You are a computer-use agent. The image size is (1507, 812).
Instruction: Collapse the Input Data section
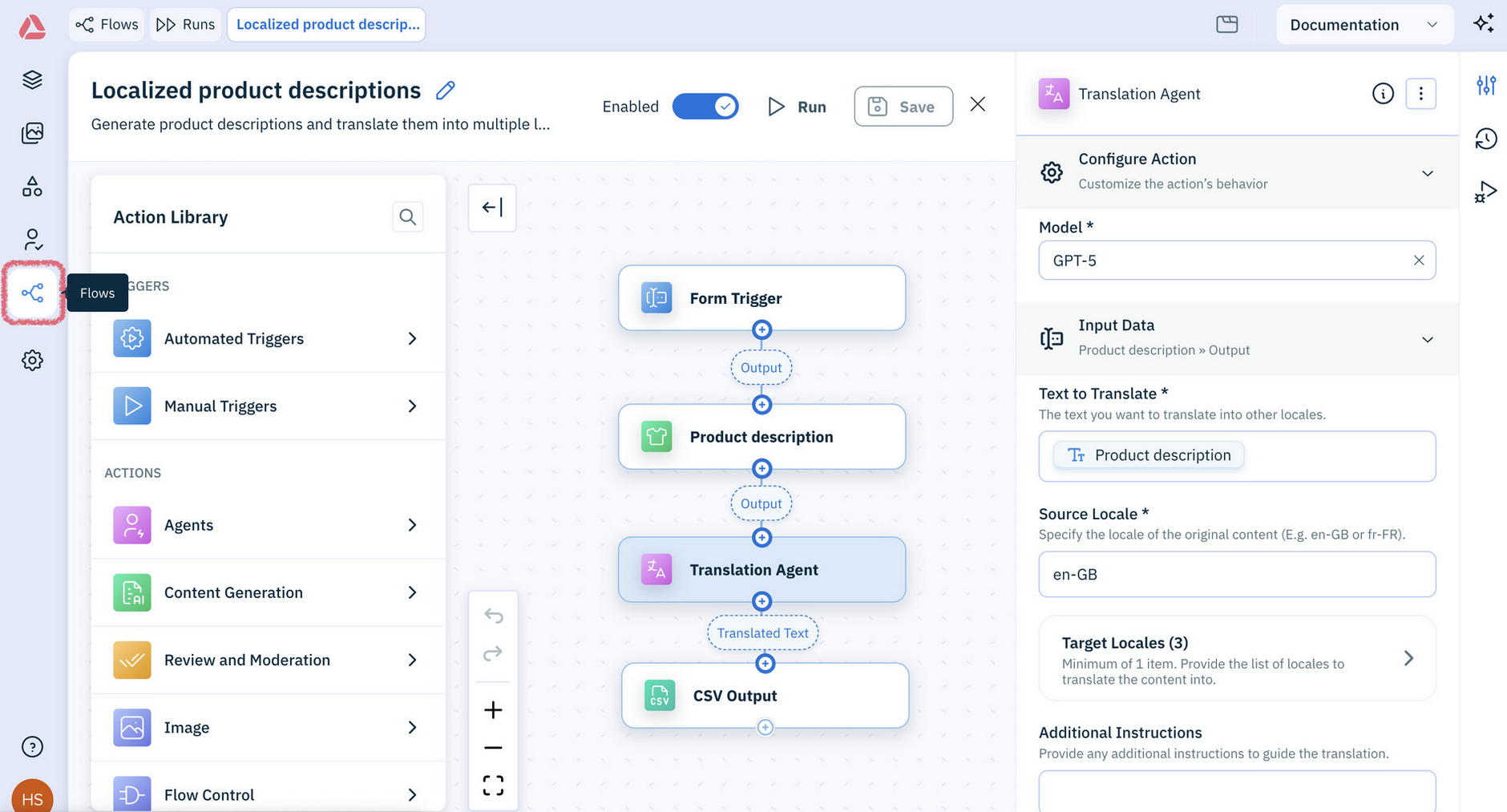[1427, 340]
